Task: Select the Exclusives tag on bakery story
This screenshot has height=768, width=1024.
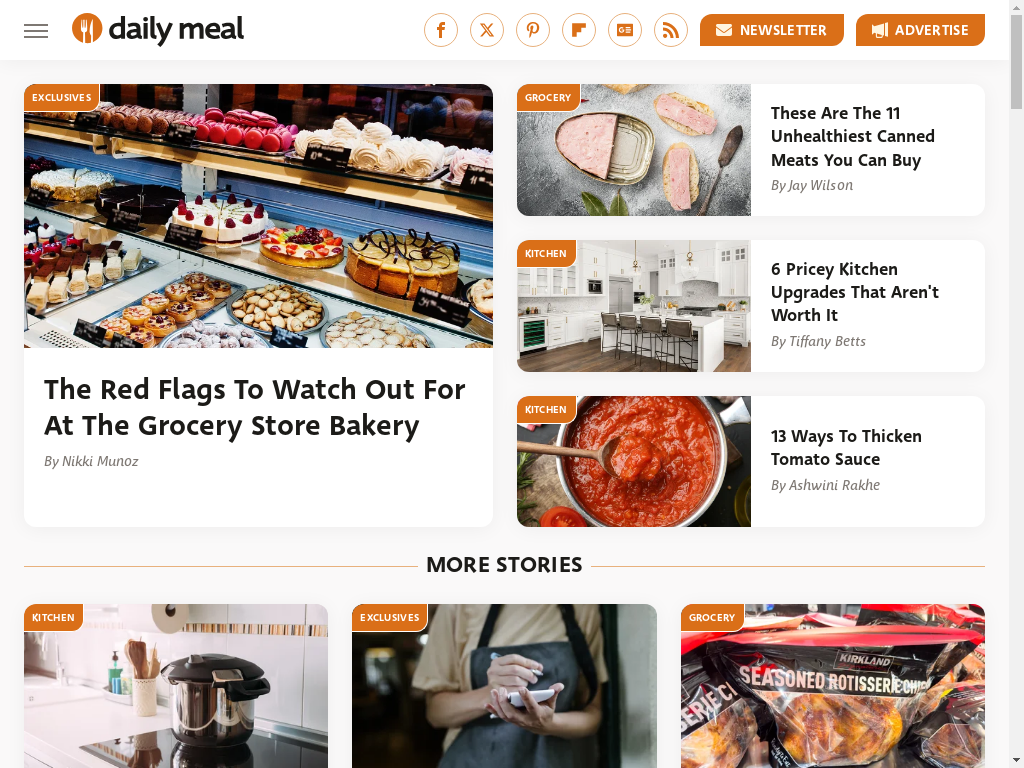Action: [x=61, y=97]
